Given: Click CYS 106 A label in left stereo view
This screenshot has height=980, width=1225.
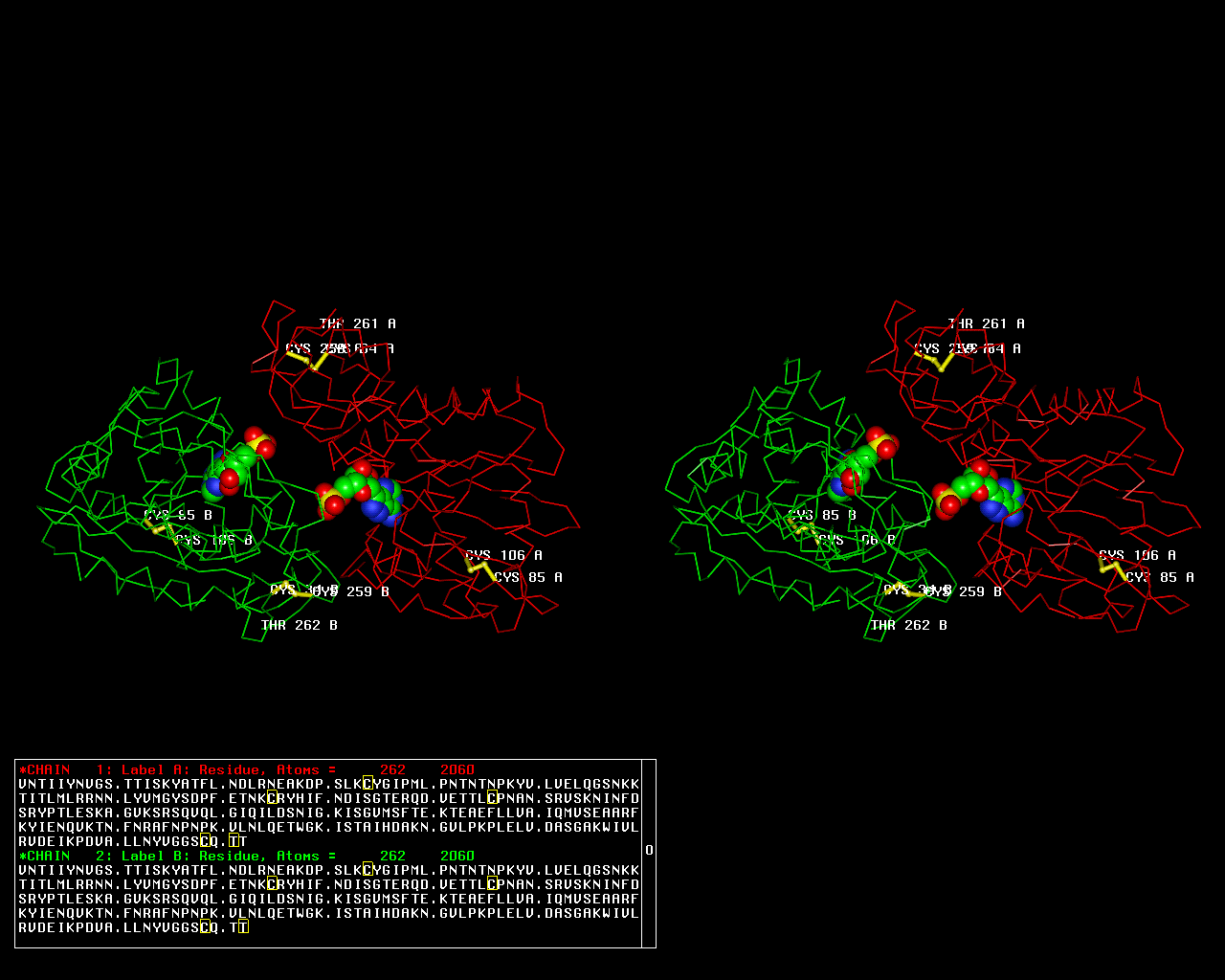Looking at the screenshot, I should click(503, 555).
